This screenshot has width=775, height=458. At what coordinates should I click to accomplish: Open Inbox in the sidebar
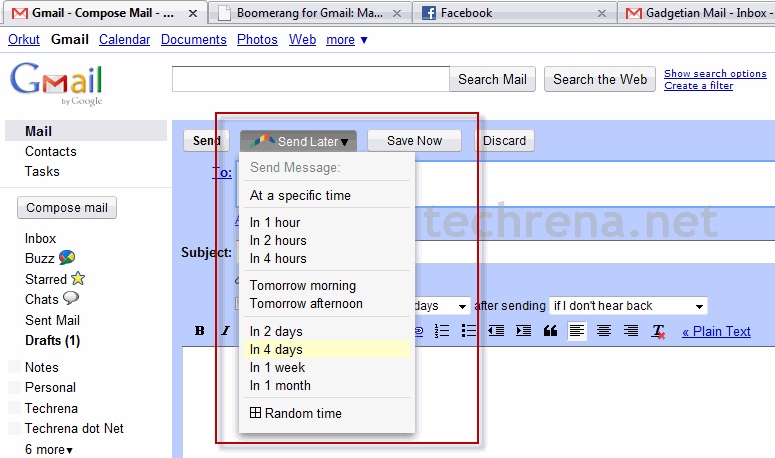tap(41, 239)
